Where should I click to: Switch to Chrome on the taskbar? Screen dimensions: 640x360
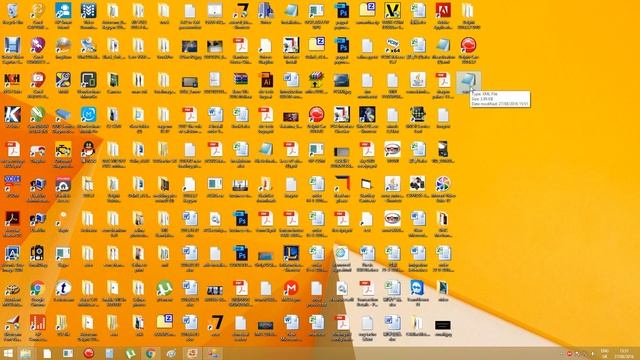(151, 353)
